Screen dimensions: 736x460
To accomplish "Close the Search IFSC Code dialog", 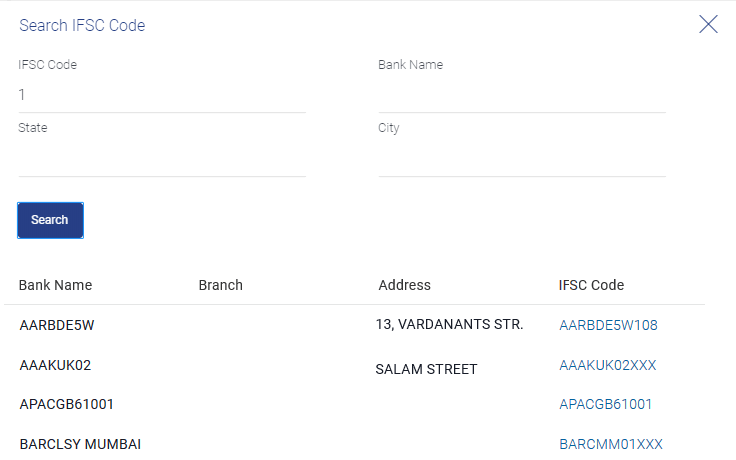I will pyautogui.click(x=708, y=25).
